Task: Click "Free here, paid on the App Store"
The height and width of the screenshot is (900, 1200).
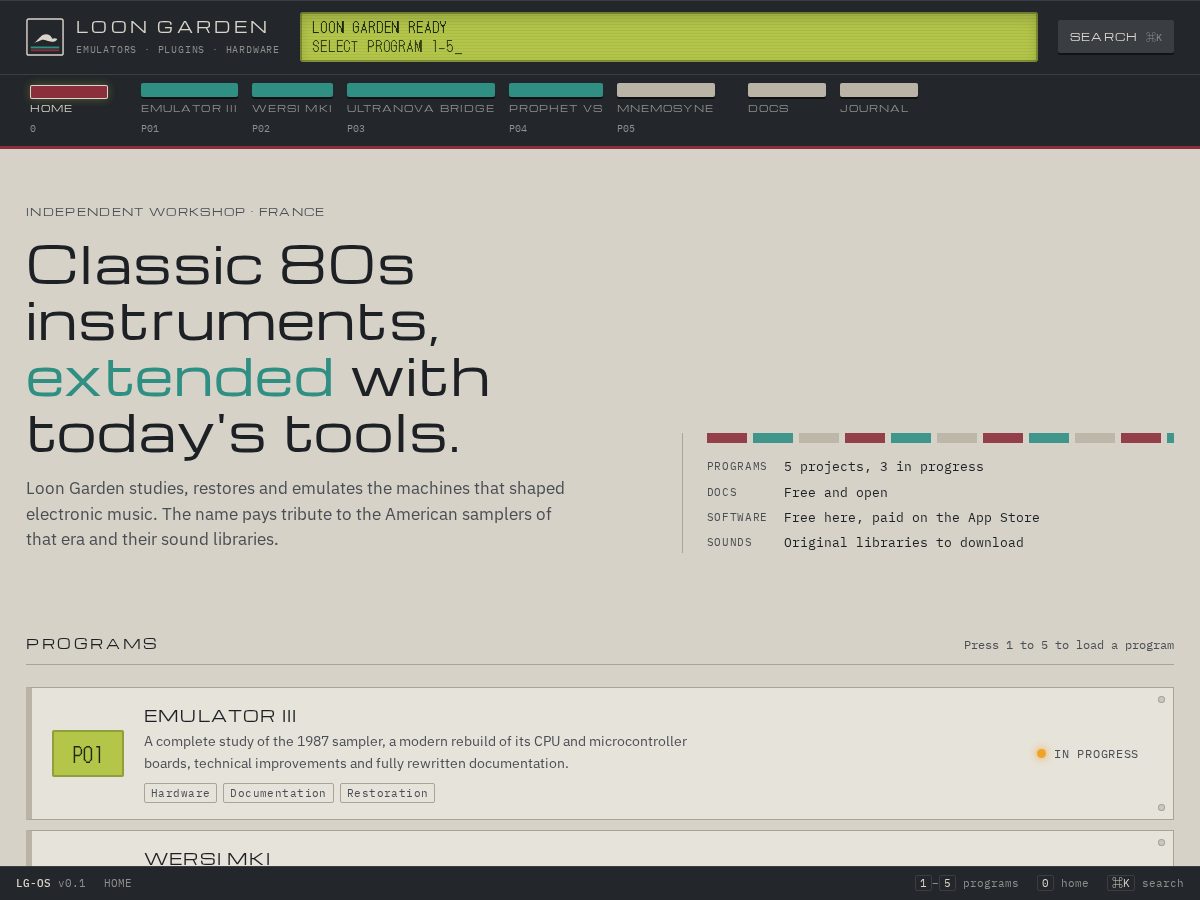Action: 912,517
